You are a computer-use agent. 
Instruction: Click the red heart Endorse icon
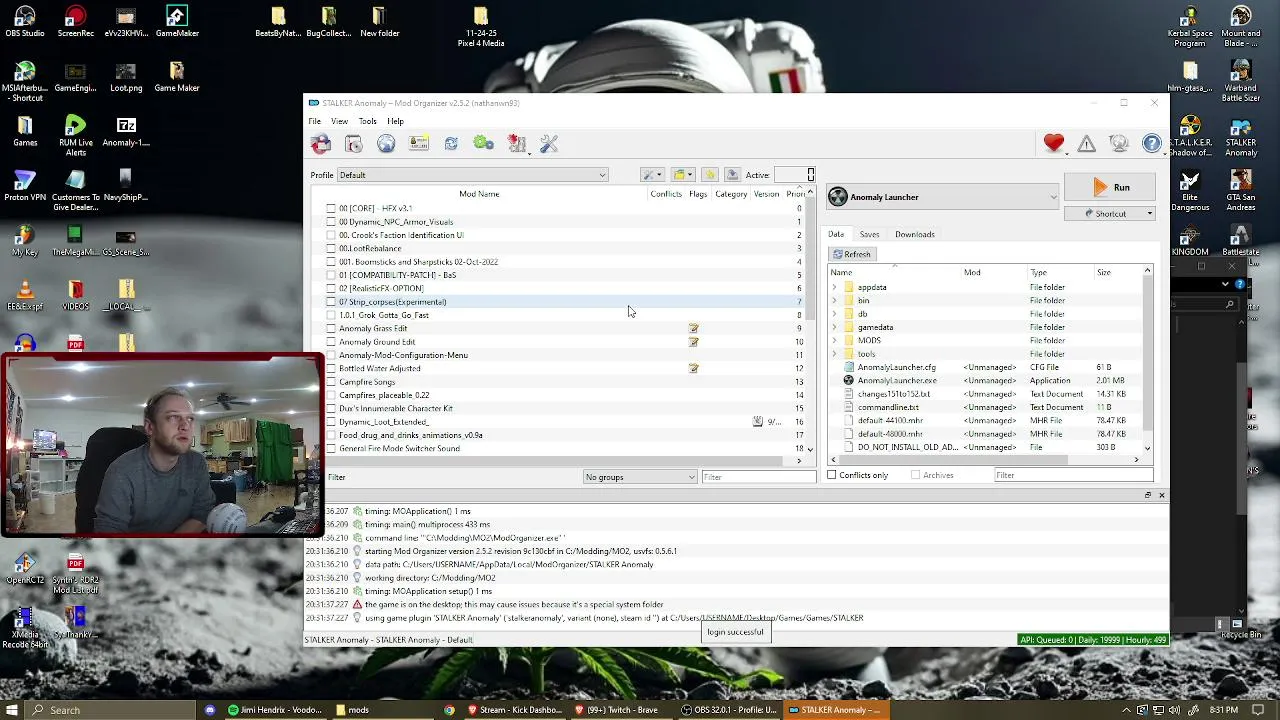(1054, 144)
